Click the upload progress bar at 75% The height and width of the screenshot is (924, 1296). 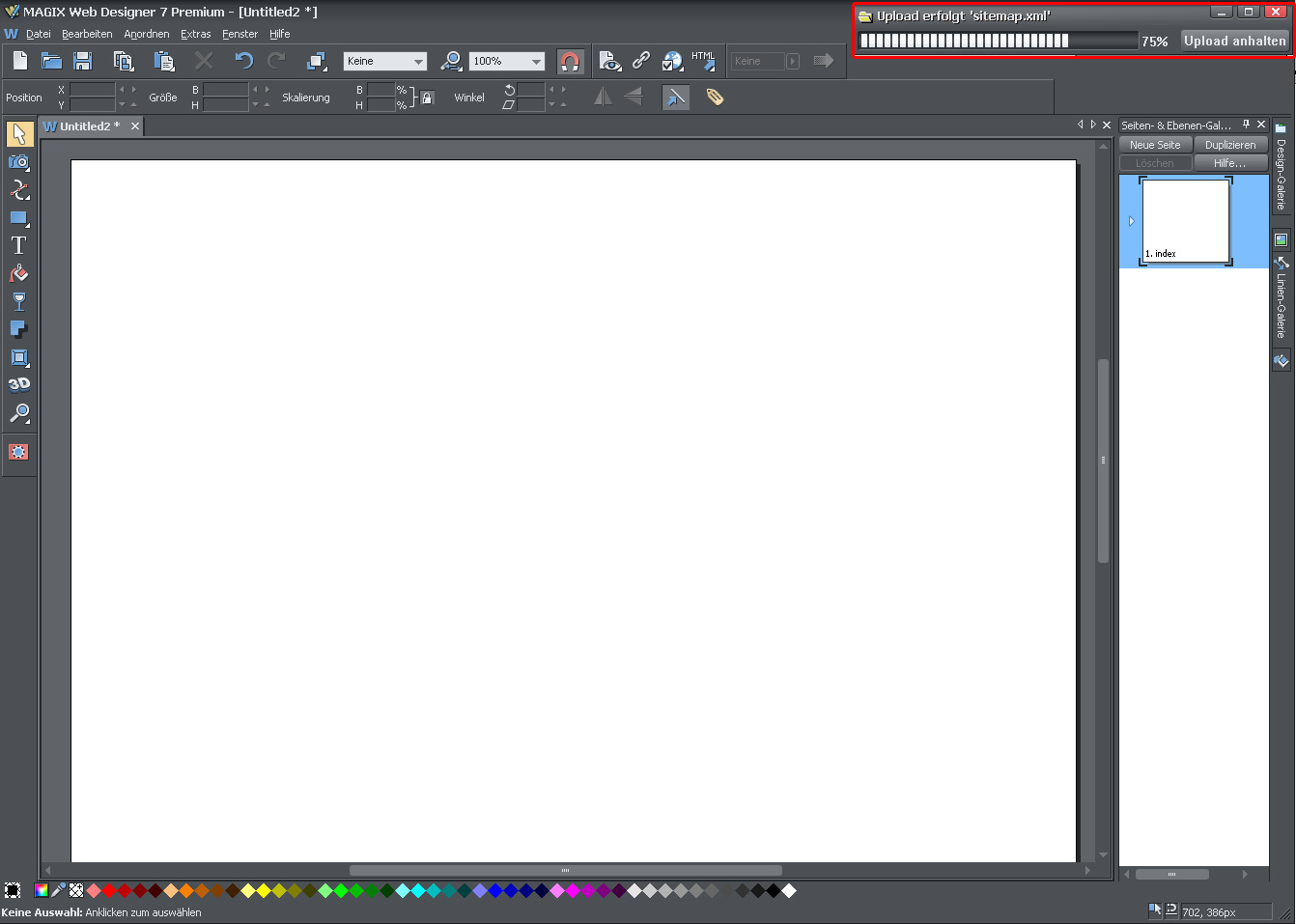(x=998, y=41)
